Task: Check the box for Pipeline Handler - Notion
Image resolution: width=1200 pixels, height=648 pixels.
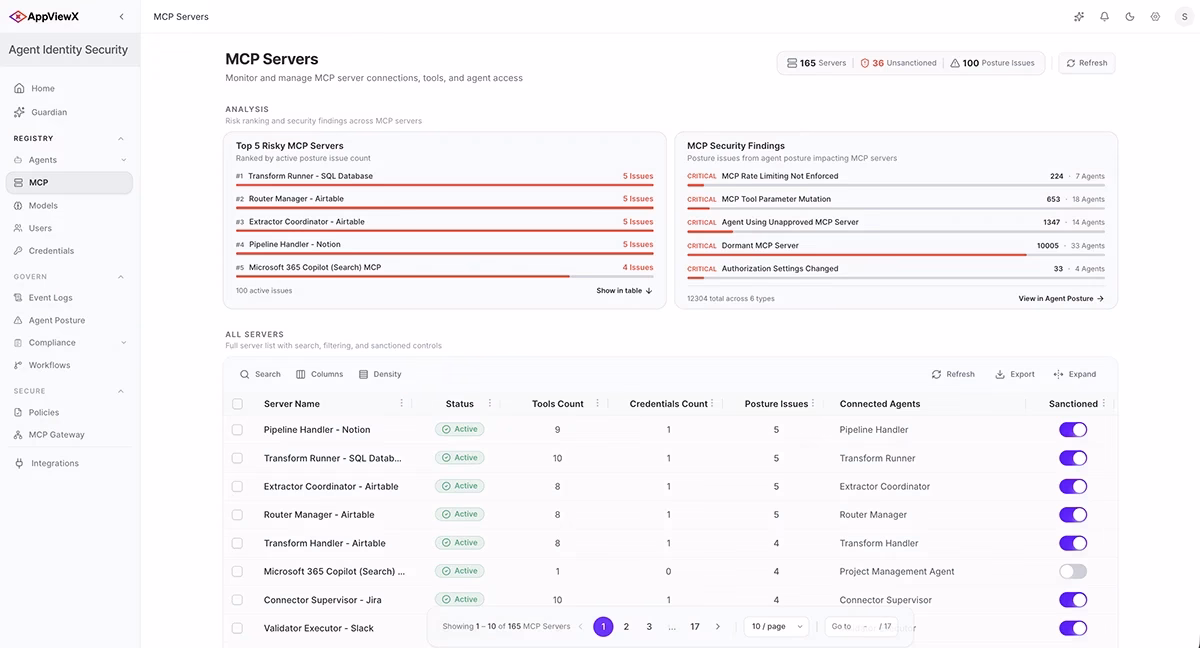Action: pyautogui.click(x=237, y=430)
